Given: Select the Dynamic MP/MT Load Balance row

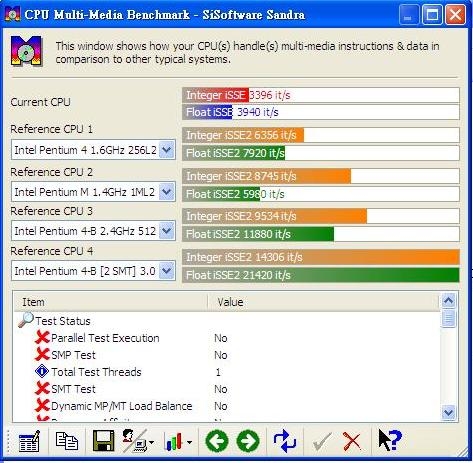Looking at the screenshot, I should coord(227,406).
